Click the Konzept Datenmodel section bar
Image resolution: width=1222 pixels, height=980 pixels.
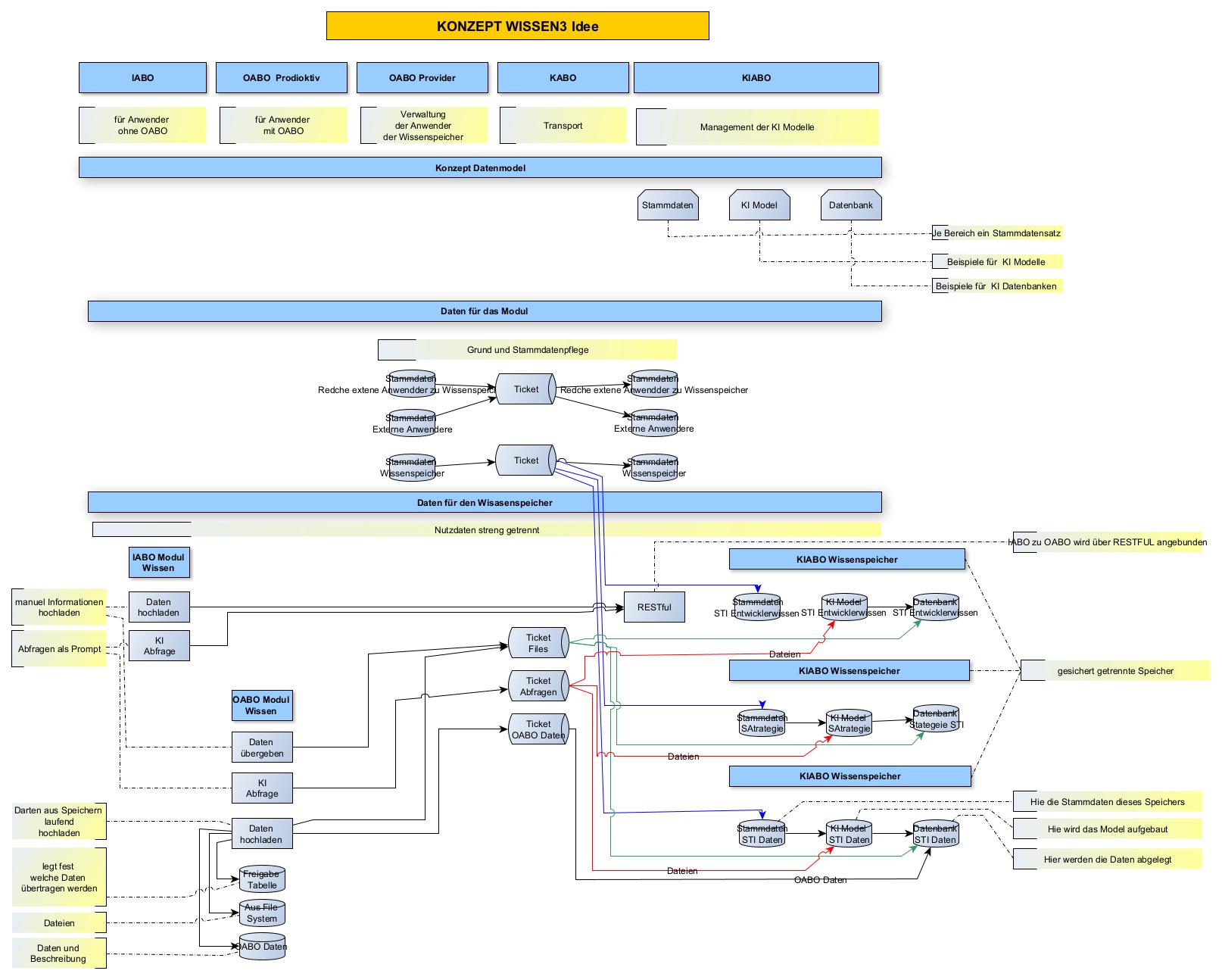[x=480, y=168]
